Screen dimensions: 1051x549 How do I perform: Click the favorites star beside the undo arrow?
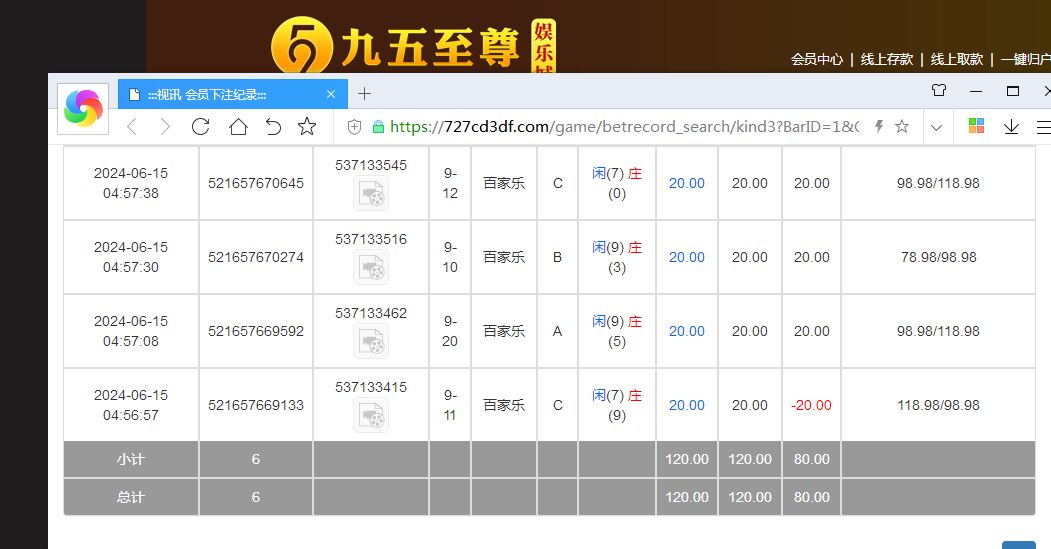tap(307, 127)
